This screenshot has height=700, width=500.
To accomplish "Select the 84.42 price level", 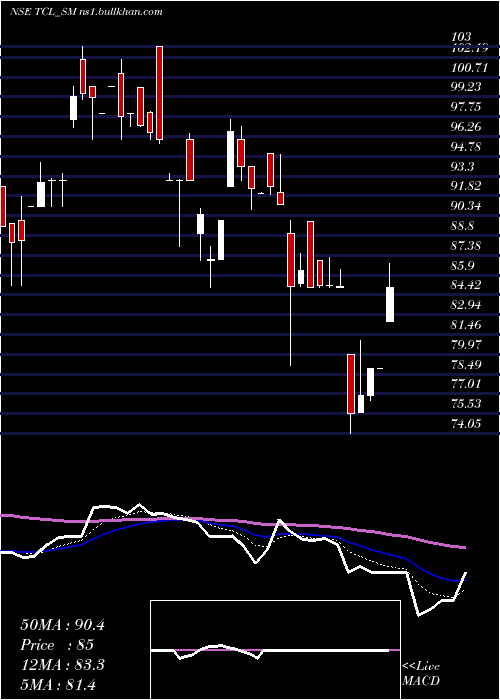I will pyautogui.click(x=467, y=285).
